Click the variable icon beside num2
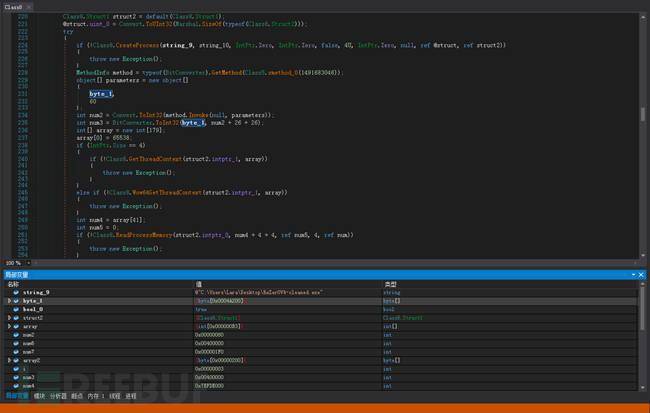This screenshot has width=650, height=413. (17, 334)
